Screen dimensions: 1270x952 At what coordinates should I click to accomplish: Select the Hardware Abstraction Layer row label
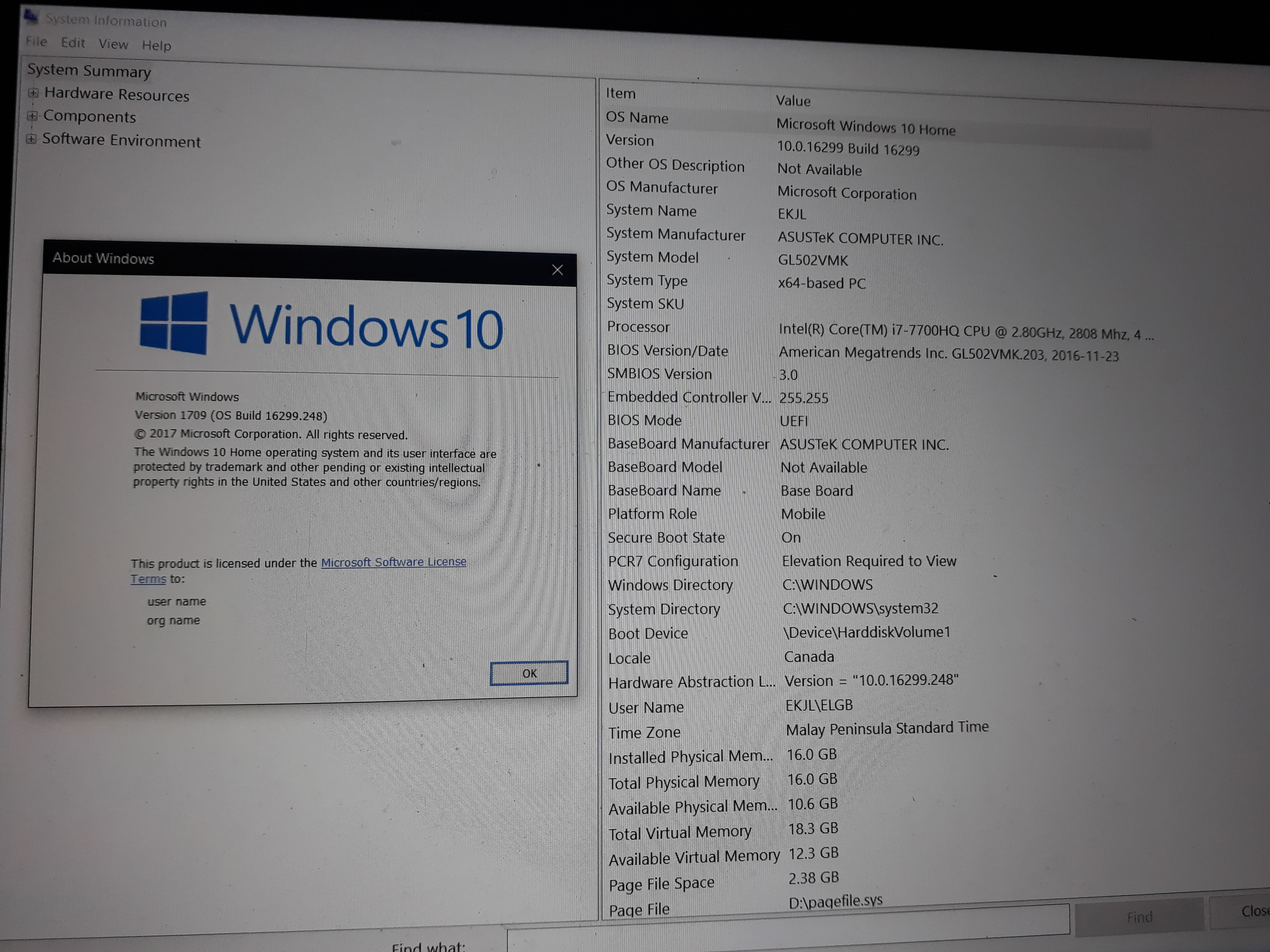click(692, 682)
